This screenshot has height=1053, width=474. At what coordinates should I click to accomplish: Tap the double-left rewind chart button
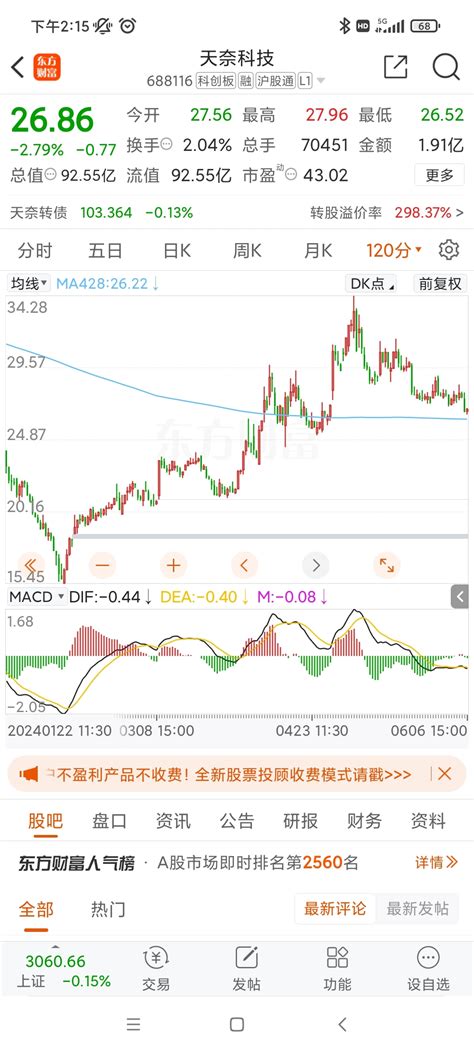[30, 565]
